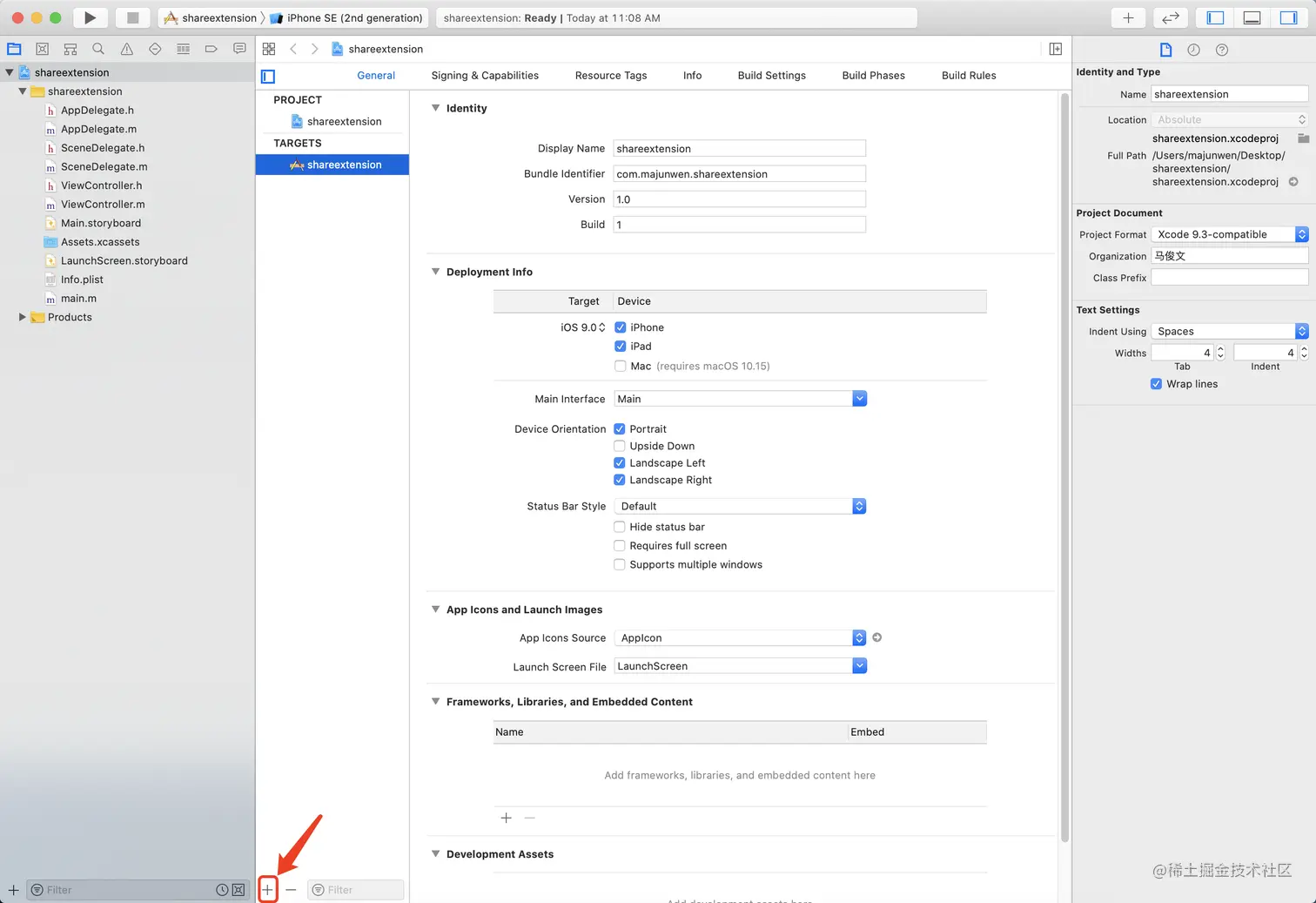Screen dimensions: 1316x903
Task: Switch to Signing & Capabilities tab
Action: point(485,76)
